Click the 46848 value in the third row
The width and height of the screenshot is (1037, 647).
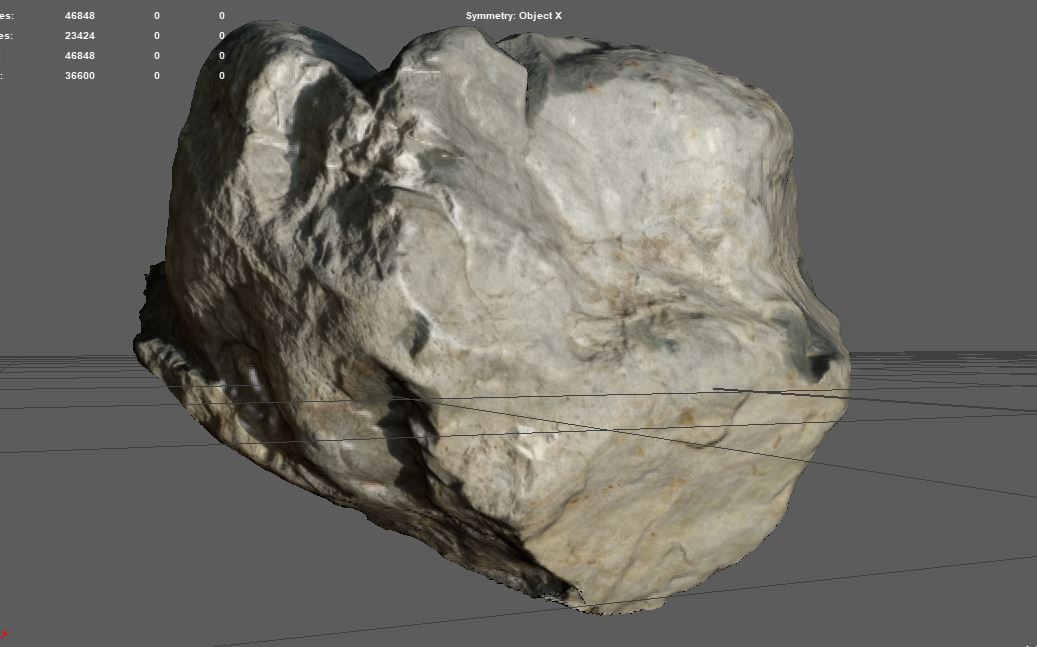pyautogui.click(x=79, y=56)
